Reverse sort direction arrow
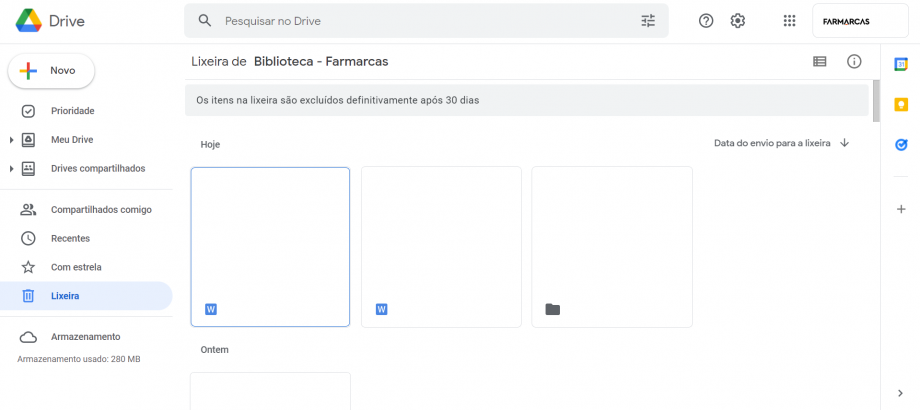 (x=845, y=143)
